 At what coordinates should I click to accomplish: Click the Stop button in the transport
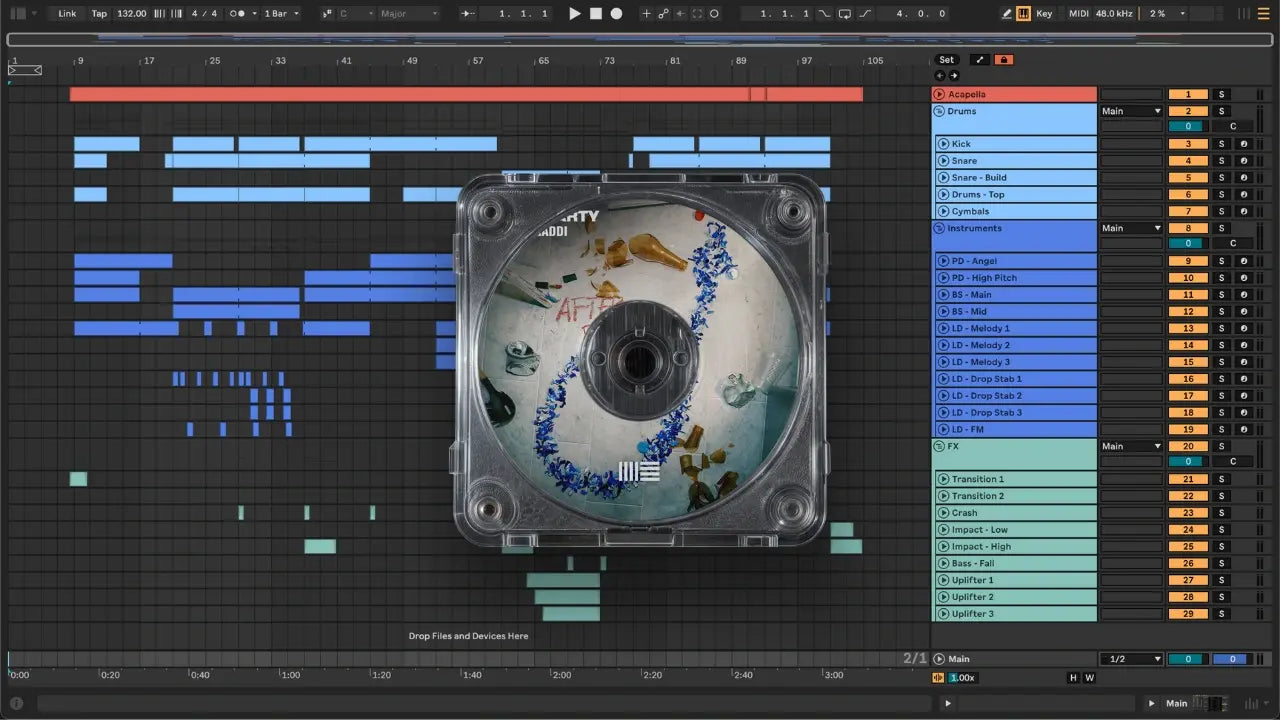595,14
